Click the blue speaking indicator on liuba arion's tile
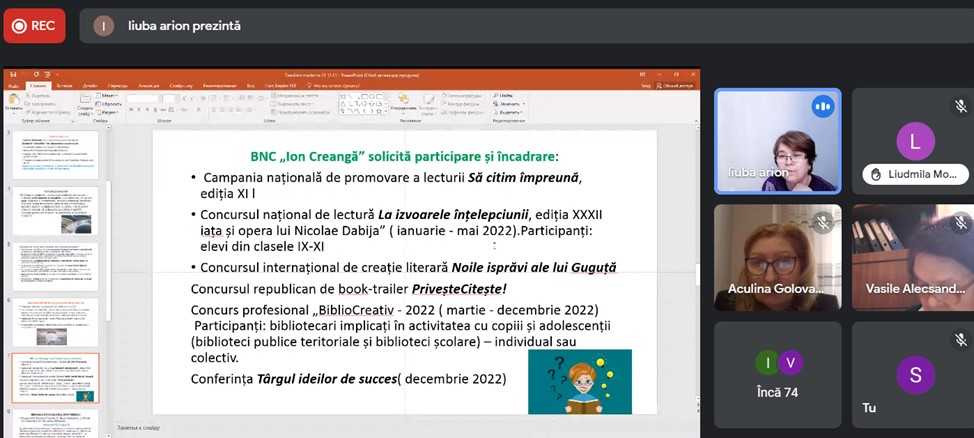Image resolution: width=974 pixels, height=438 pixels. pyautogui.click(x=823, y=106)
